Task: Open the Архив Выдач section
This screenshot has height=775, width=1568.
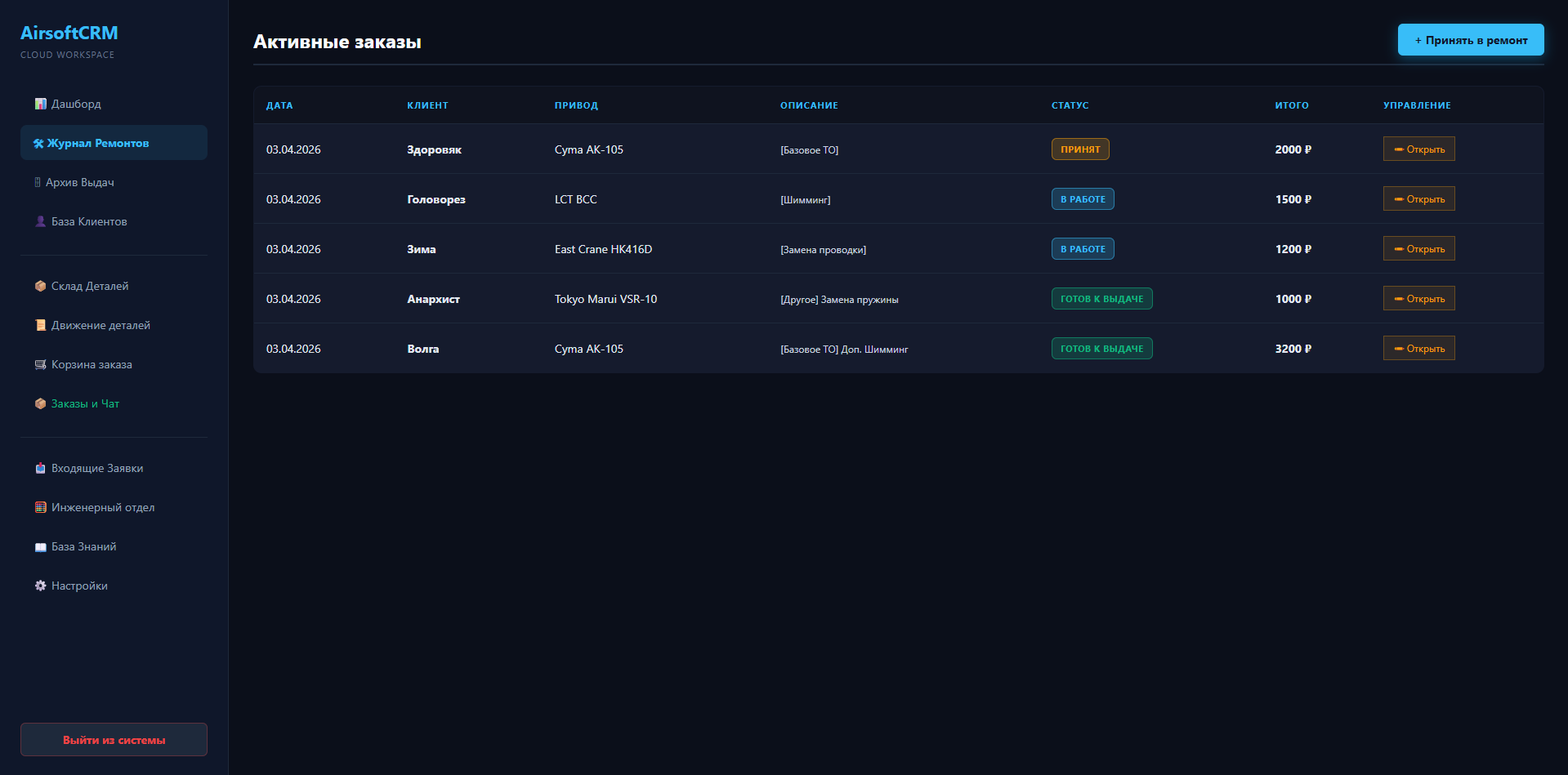Action: click(79, 182)
